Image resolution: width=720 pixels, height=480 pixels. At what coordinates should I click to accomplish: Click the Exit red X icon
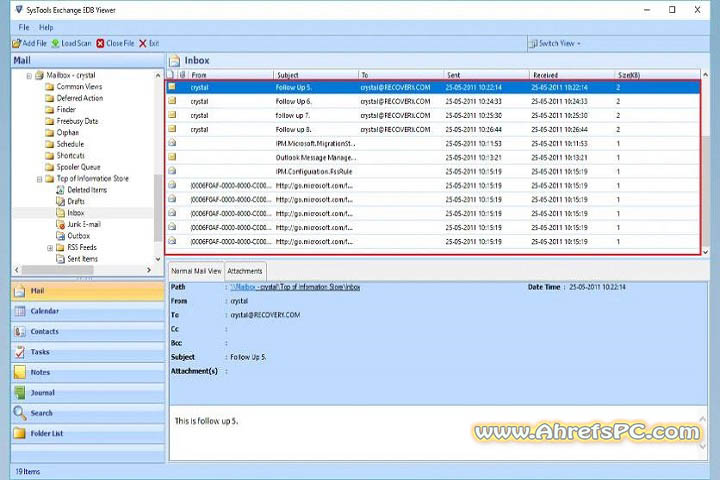tap(143, 43)
